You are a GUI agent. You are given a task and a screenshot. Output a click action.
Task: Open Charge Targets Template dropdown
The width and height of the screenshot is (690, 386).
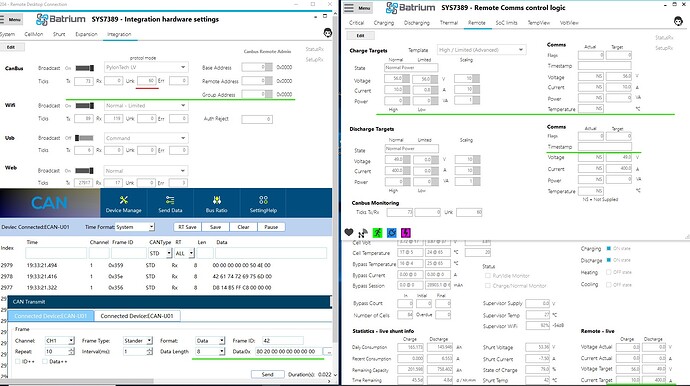481,50
